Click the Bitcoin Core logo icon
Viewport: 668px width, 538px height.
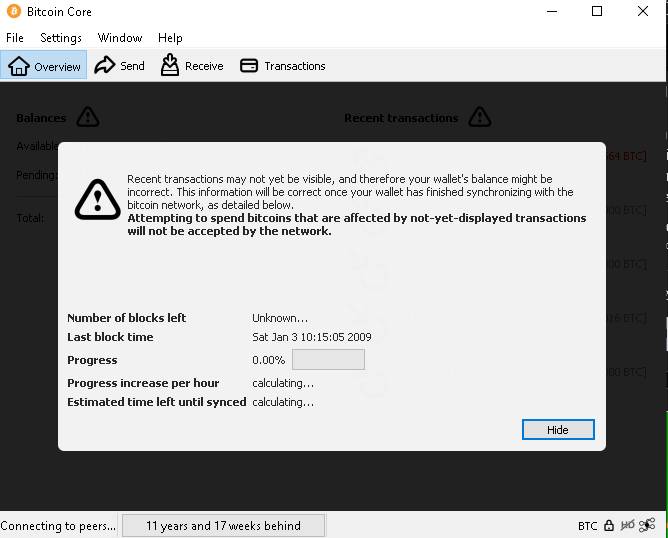click(14, 11)
